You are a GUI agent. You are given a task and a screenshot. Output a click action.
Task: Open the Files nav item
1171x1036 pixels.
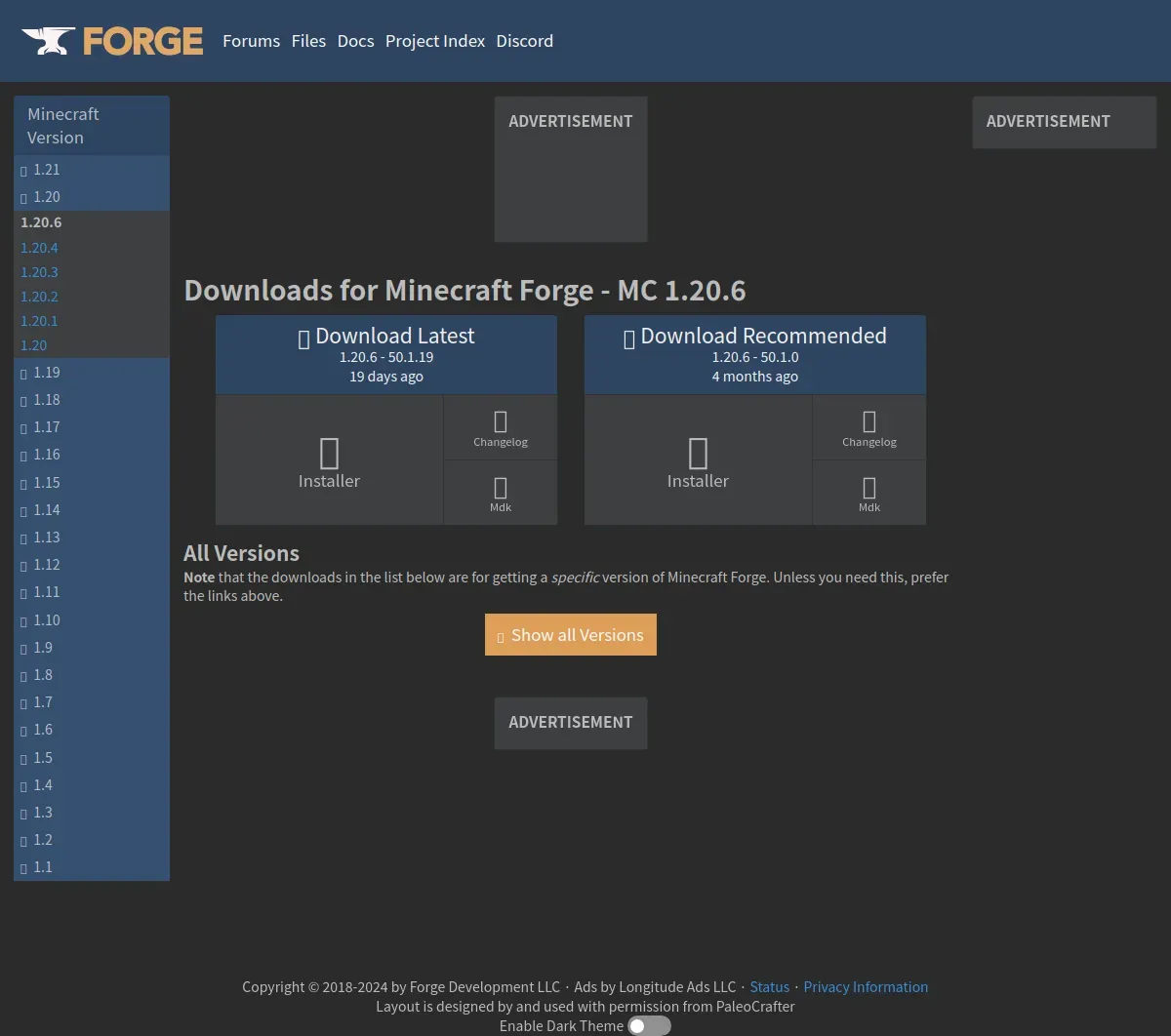point(308,41)
